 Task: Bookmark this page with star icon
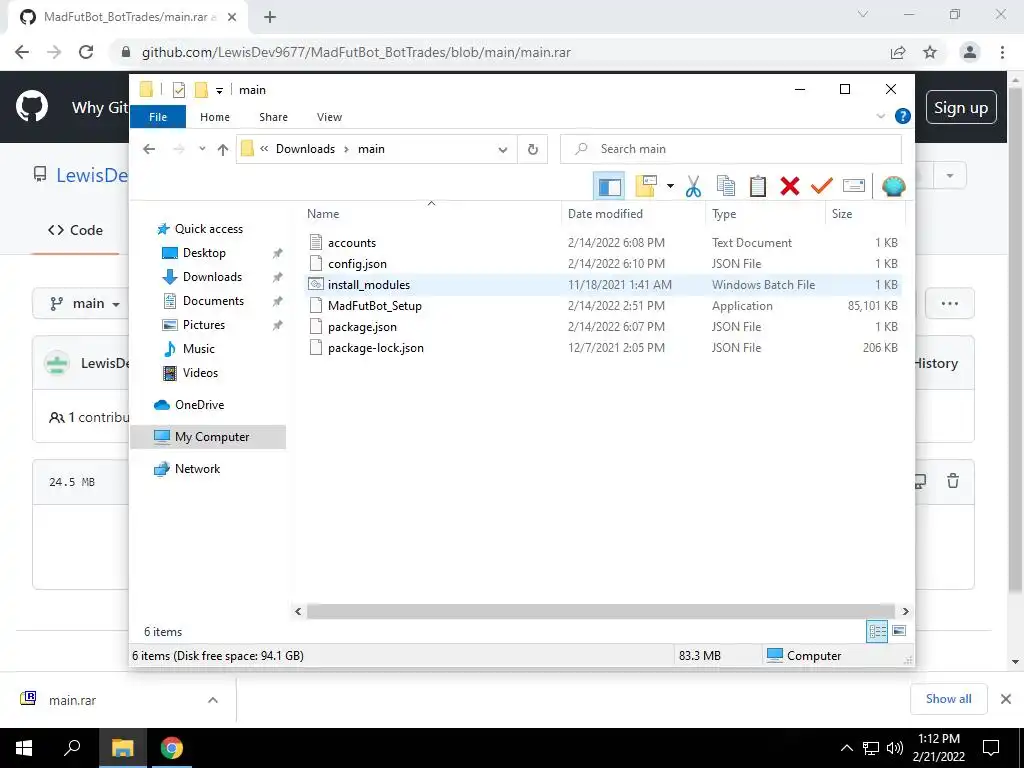[930, 52]
